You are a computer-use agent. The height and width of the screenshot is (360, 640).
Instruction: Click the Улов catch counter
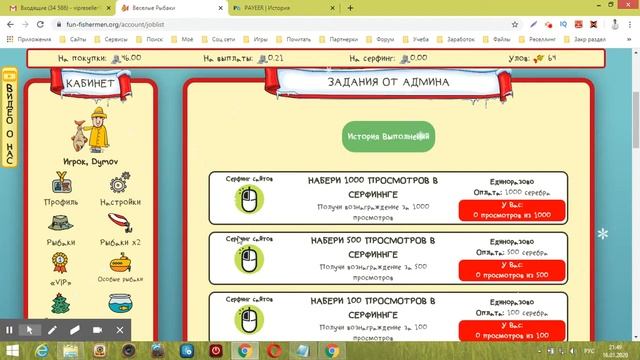click(x=532, y=58)
